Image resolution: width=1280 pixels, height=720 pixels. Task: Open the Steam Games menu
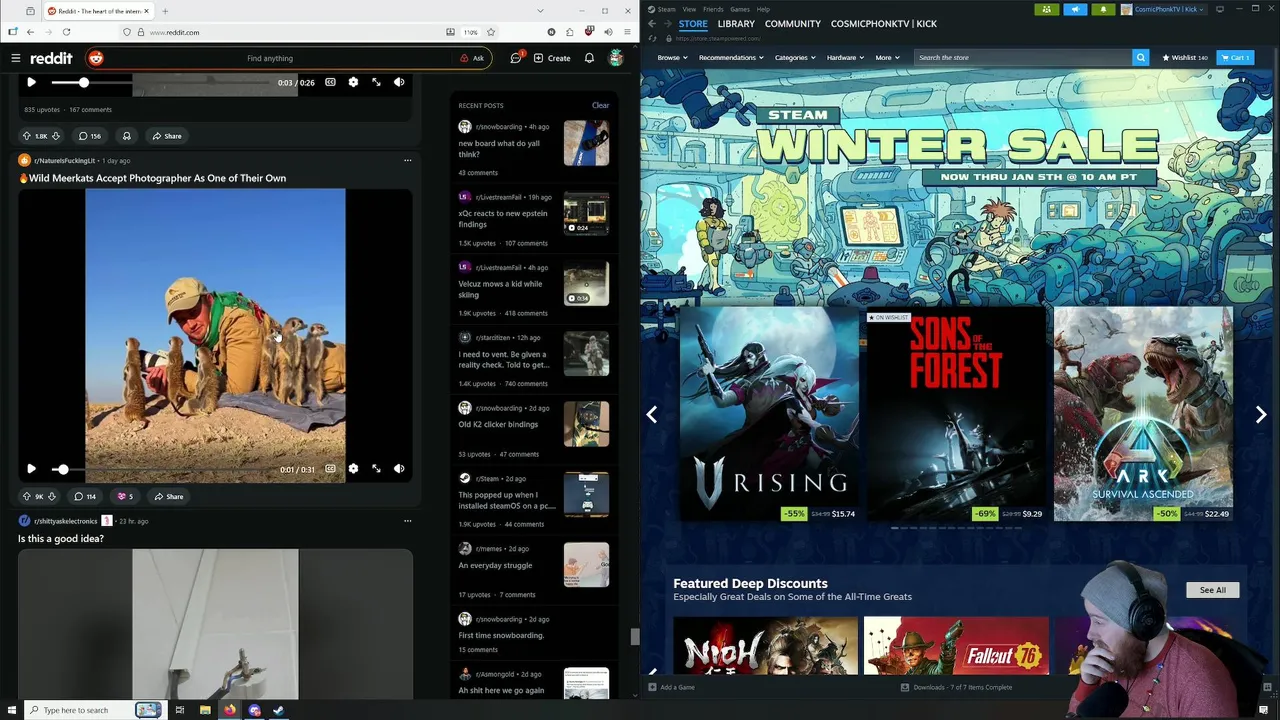(740, 9)
